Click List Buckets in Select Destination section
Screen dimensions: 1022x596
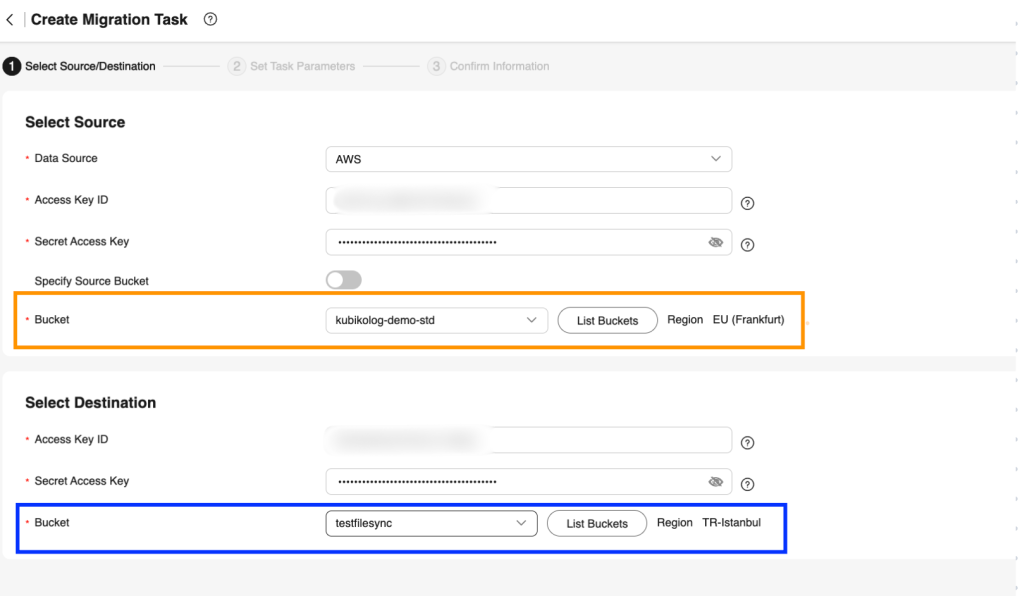597,523
